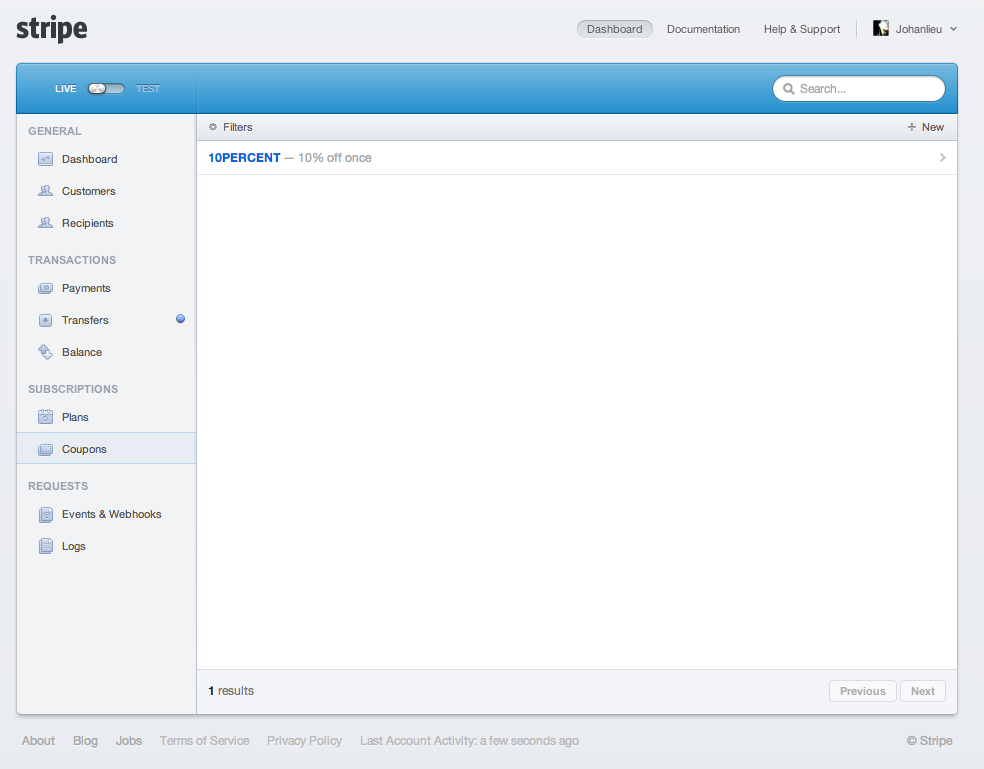Click the Plans calendar icon
Image resolution: width=984 pixels, height=769 pixels.
(45, 417)
